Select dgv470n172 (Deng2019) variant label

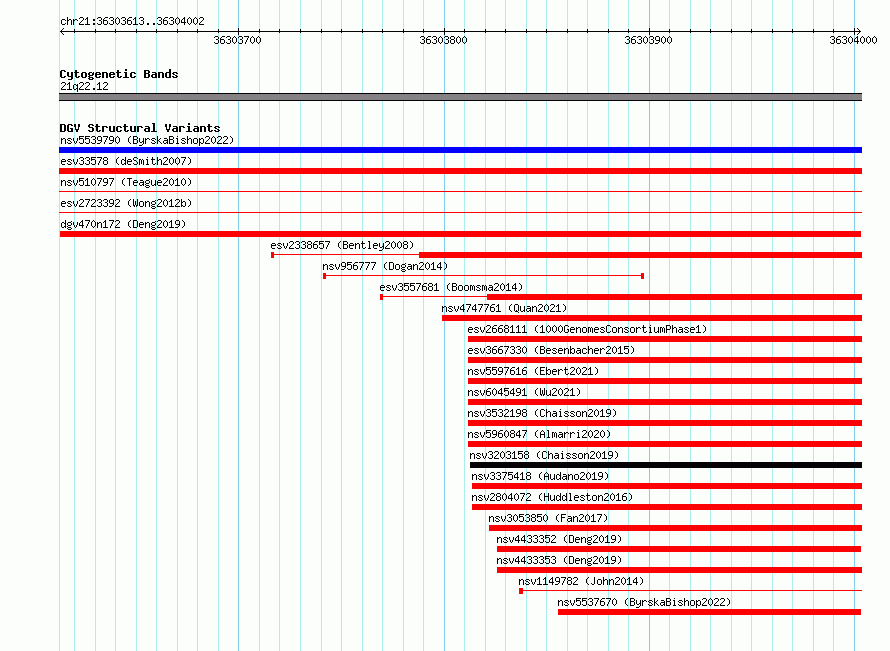(123, 224)
